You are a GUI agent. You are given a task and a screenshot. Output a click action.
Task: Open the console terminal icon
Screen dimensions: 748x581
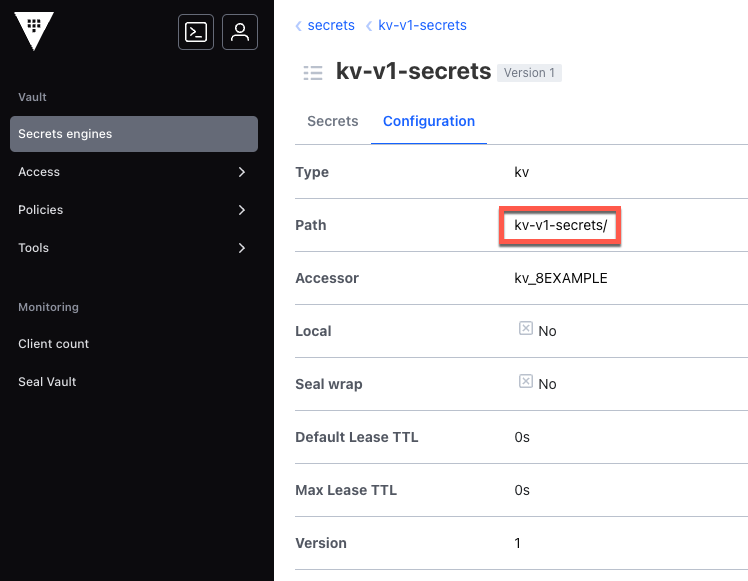[x=196, y=32]
